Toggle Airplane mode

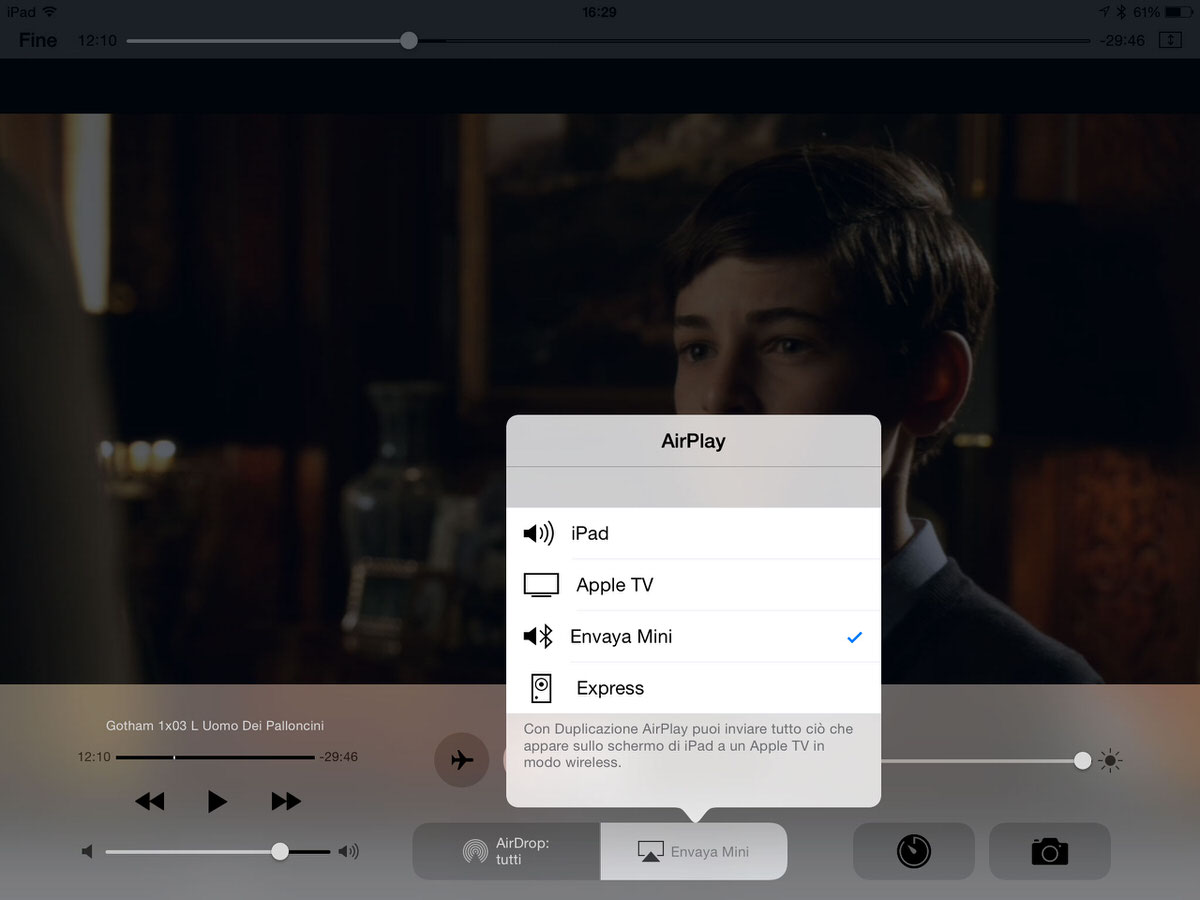[x=461, y=760]
